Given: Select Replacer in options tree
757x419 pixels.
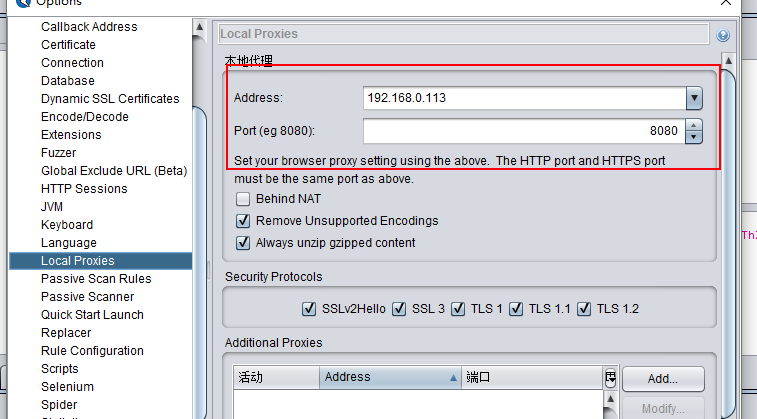Looking at the screenshot, I should [66, 333].
